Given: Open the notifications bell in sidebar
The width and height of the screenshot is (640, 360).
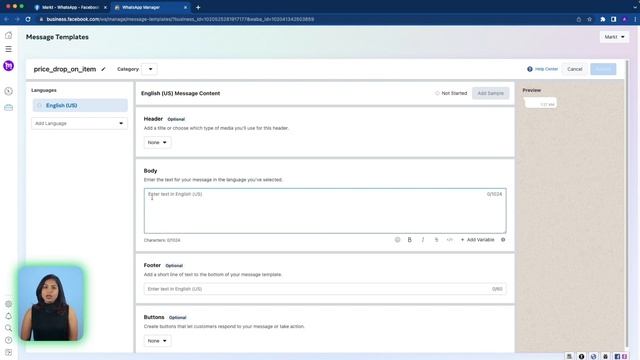Looking at the screenshot, I should click(8, 316).
